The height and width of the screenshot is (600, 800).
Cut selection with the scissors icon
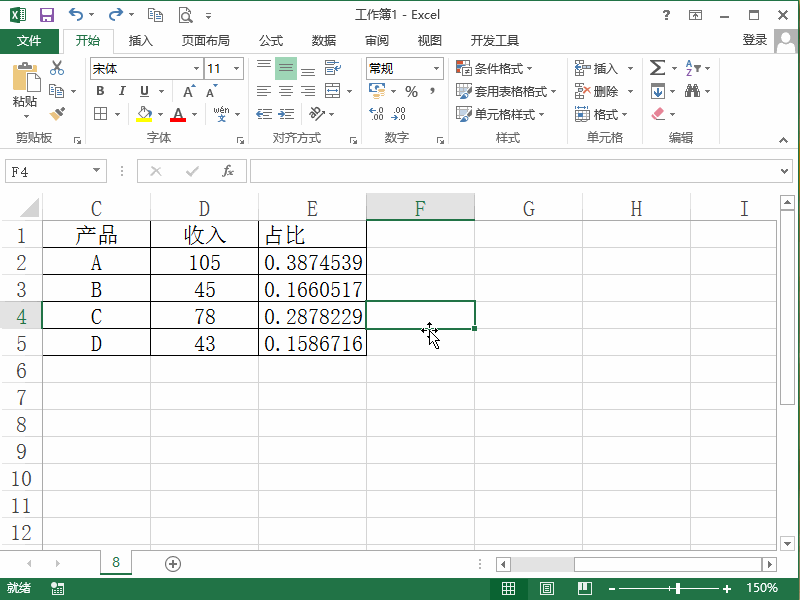(x=57, y=67)
